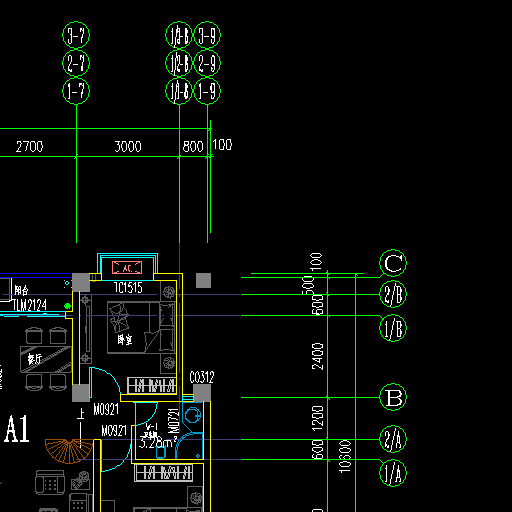The image size is (512, 512).
Task: Click the 2700 dimension text
Action: (30, 146)
